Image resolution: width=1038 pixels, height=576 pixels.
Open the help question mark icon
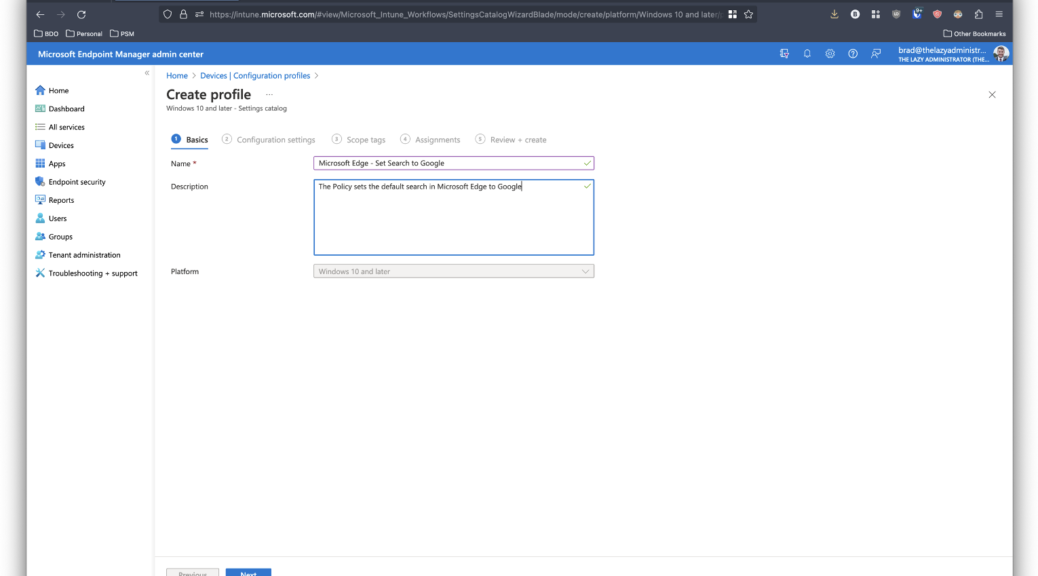coord(853,54)
